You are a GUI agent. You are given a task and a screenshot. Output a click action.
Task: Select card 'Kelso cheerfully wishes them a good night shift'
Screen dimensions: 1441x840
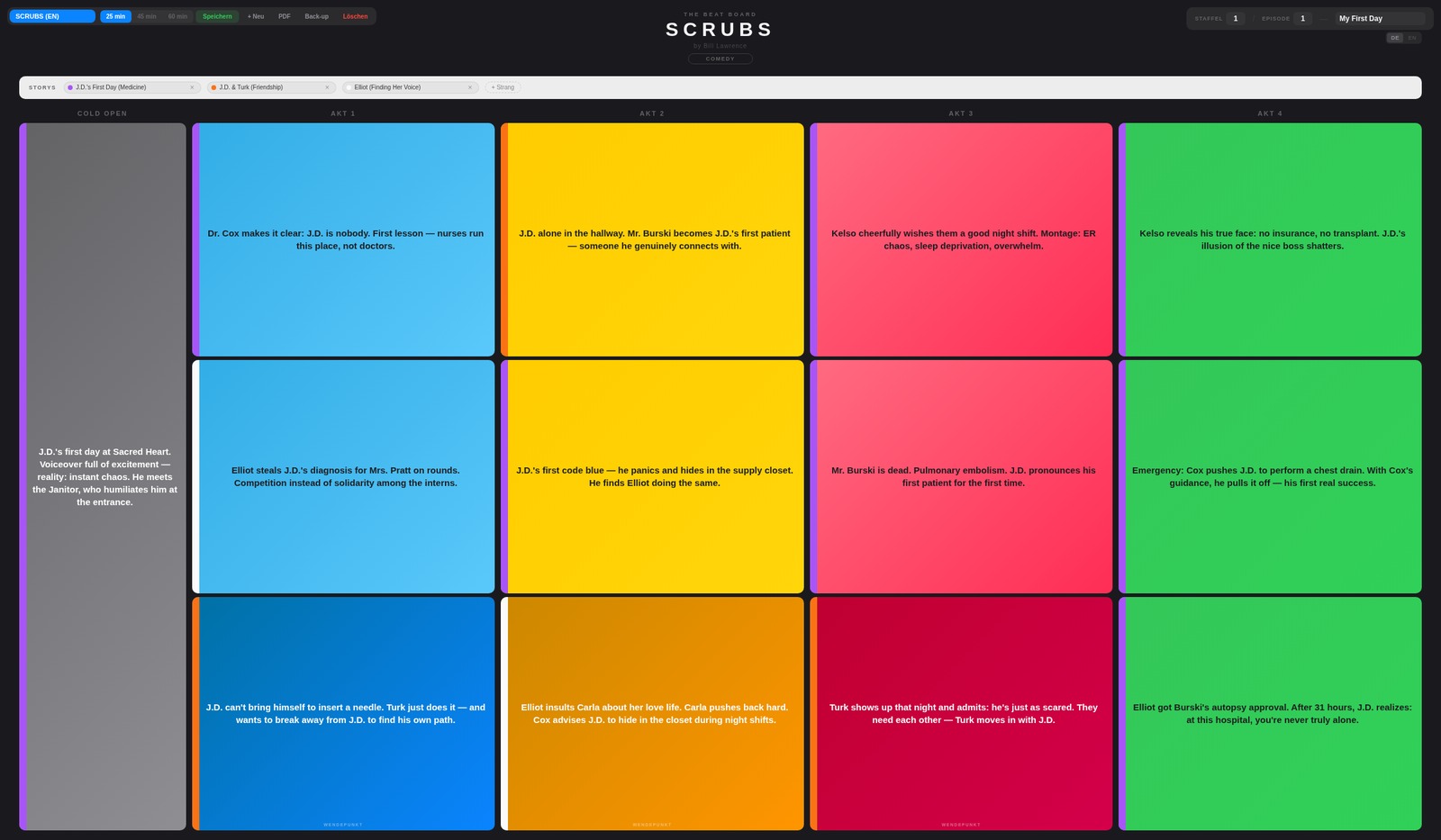pyautogui.click(x=961, y=239)
